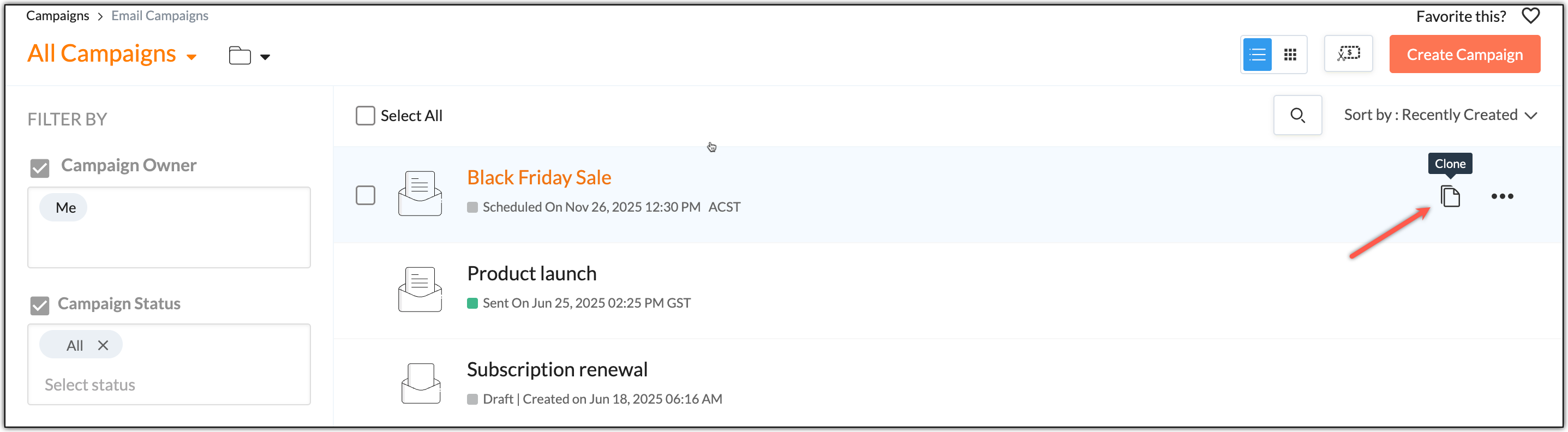
Task: Switch to list view
Action: (1257, 55)
